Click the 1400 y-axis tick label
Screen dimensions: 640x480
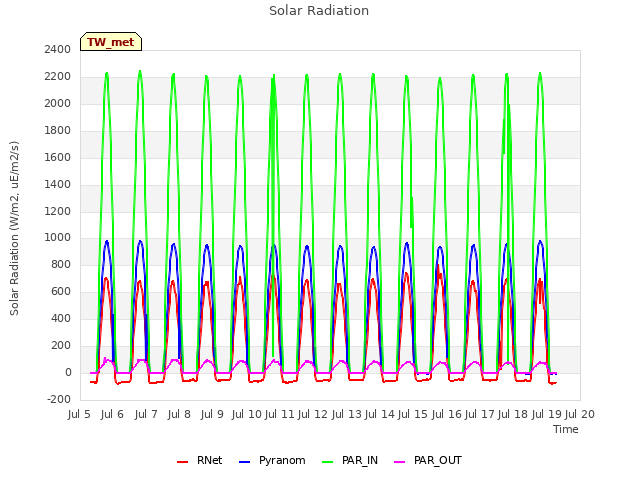pos(58,184)
